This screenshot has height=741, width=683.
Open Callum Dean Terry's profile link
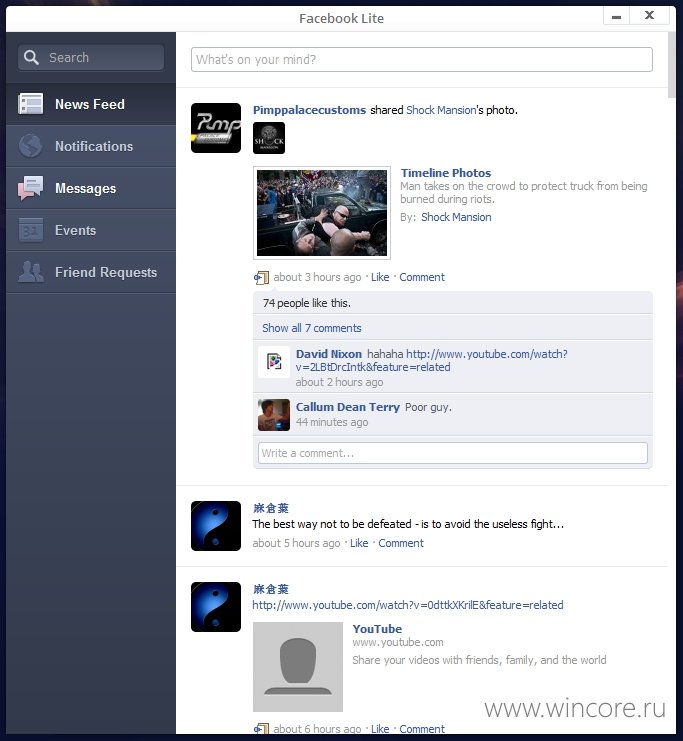click(347, 407)
